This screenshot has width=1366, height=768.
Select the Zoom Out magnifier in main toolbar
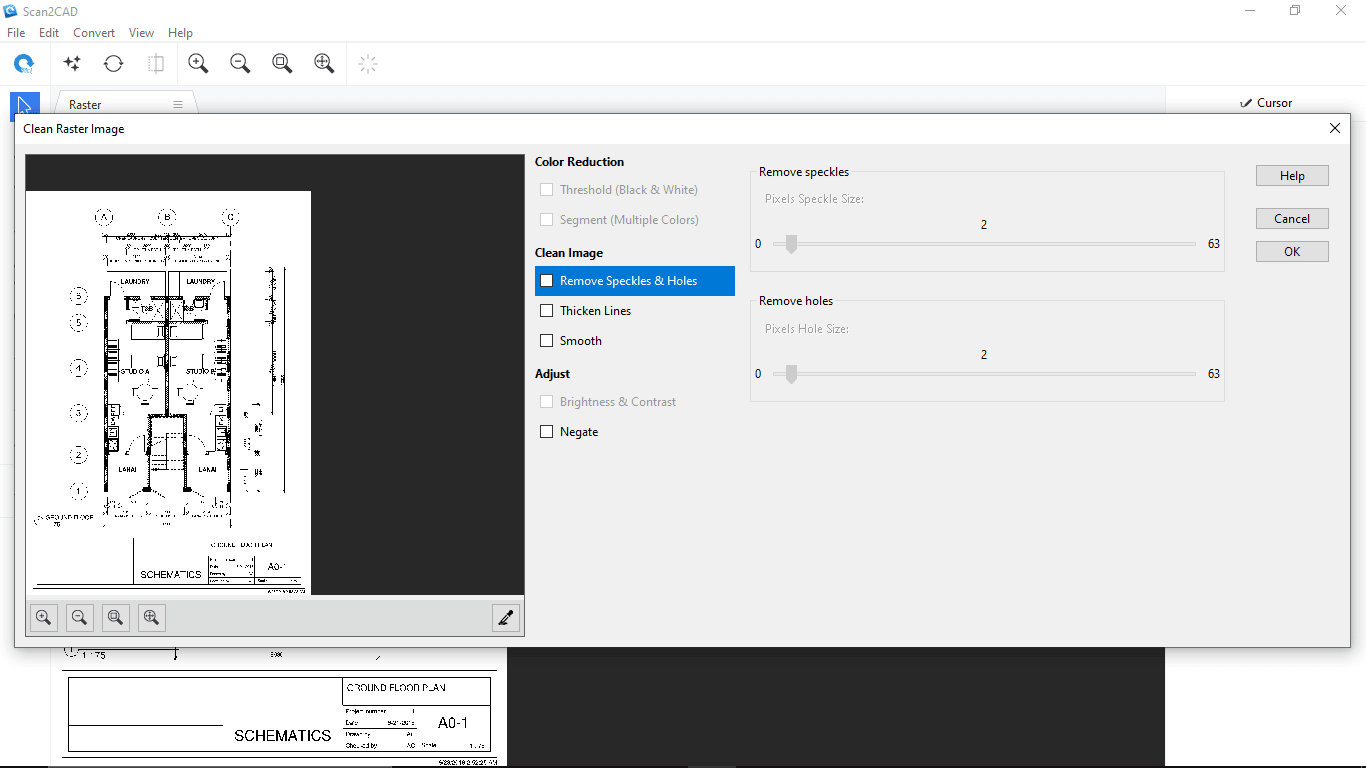tap(239, 63)
